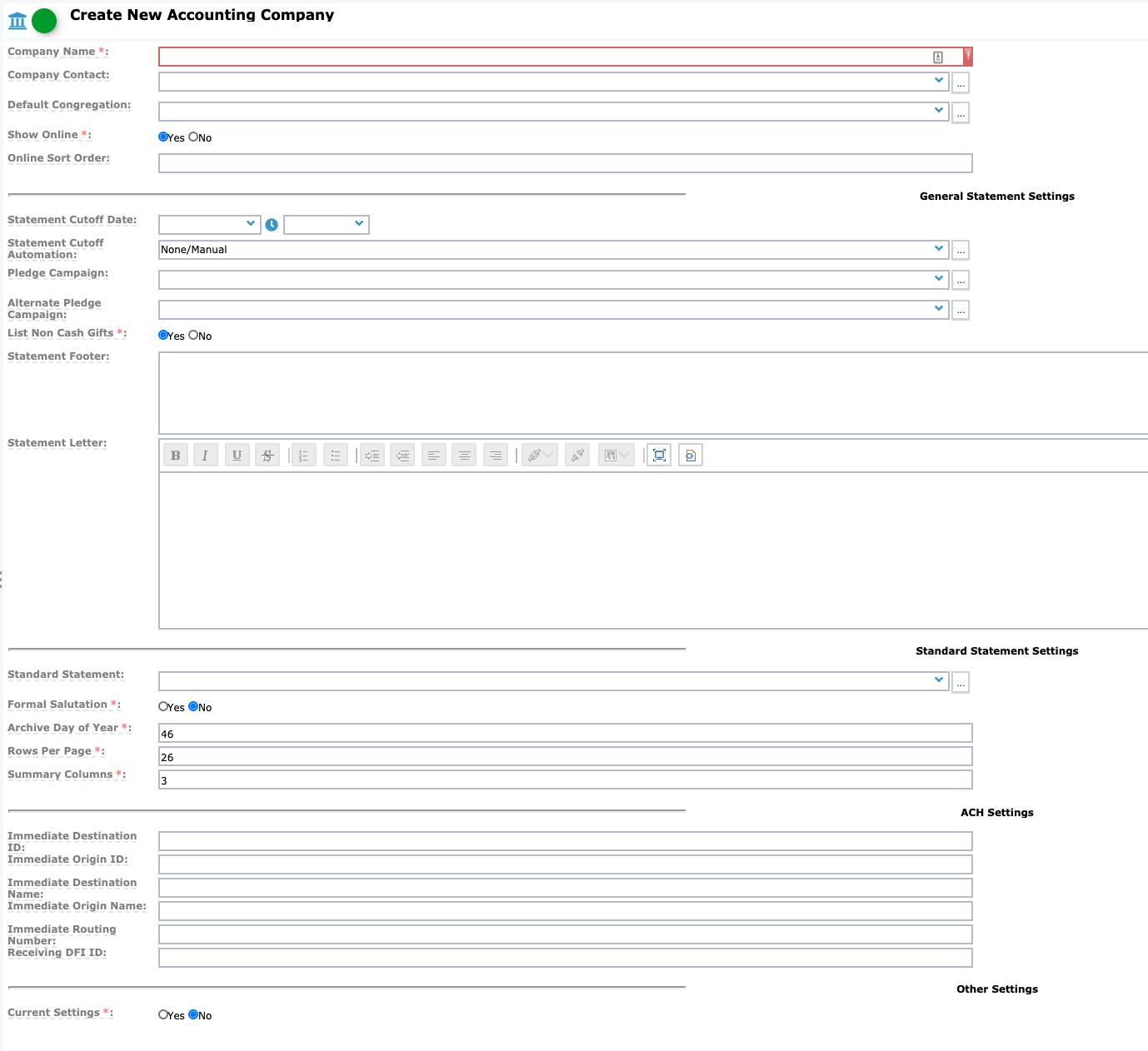Open the Company Contact dropdown
Viewport: 1148px width, 1051px height.
point(554,82)
